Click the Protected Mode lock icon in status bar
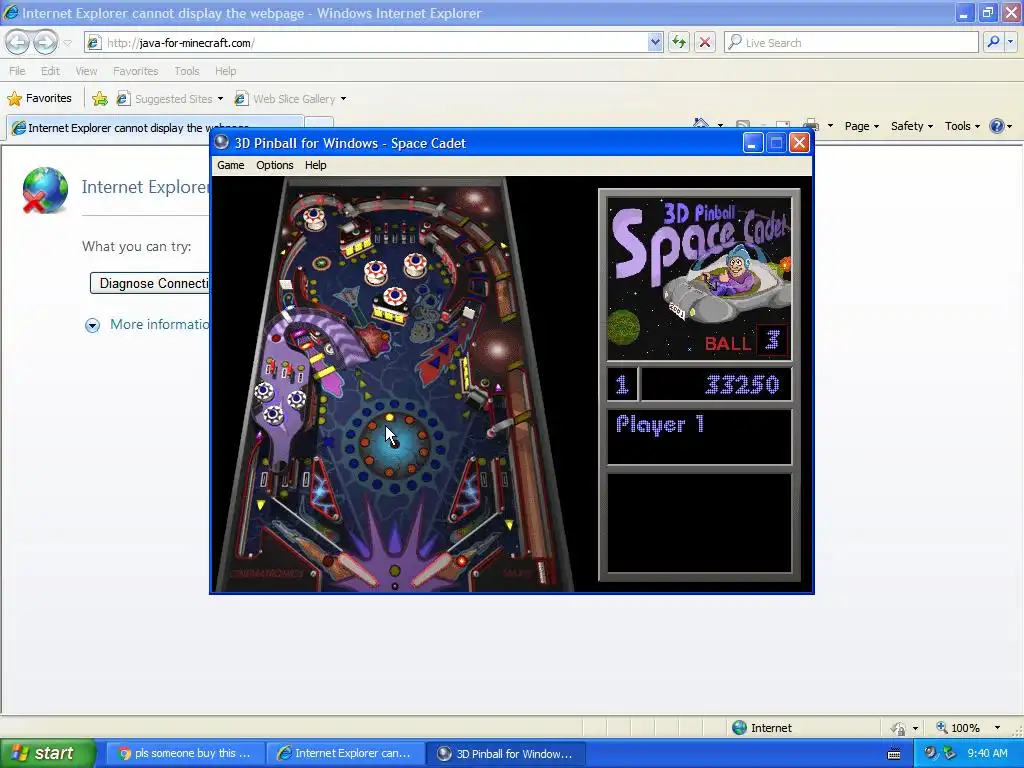The image size is (1024, 768). pyautogui.click(x=899, y=728)
